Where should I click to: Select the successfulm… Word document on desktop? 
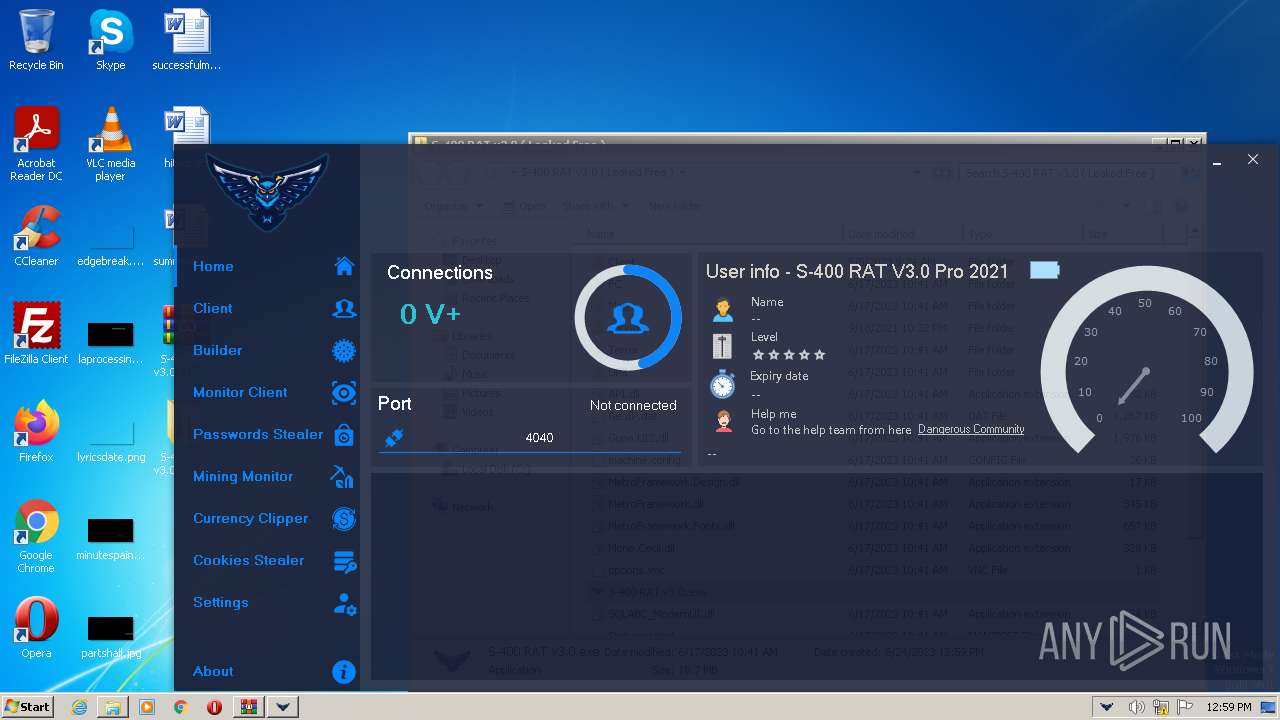click(x=186, y=40)
